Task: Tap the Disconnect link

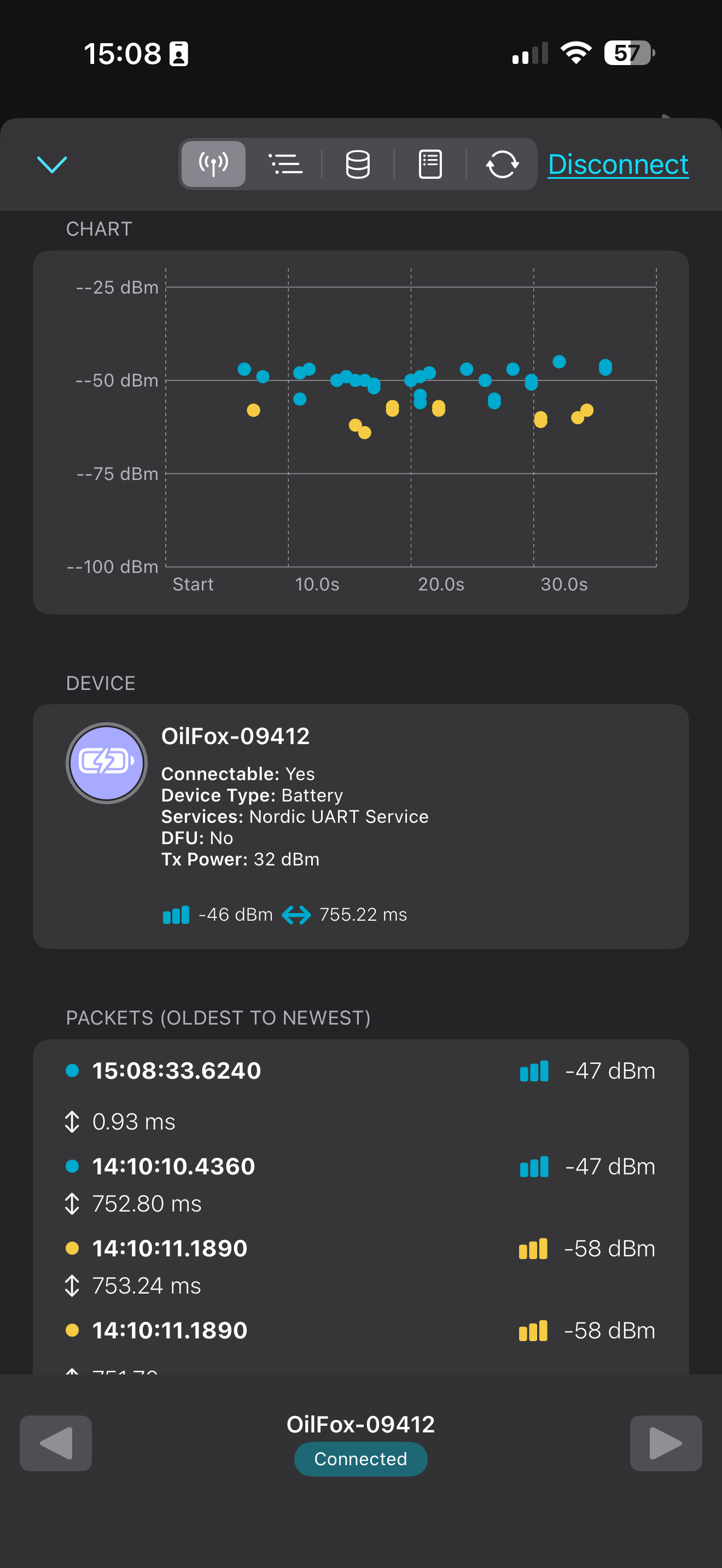Action: pyautogui.click(x=618, y=165)
